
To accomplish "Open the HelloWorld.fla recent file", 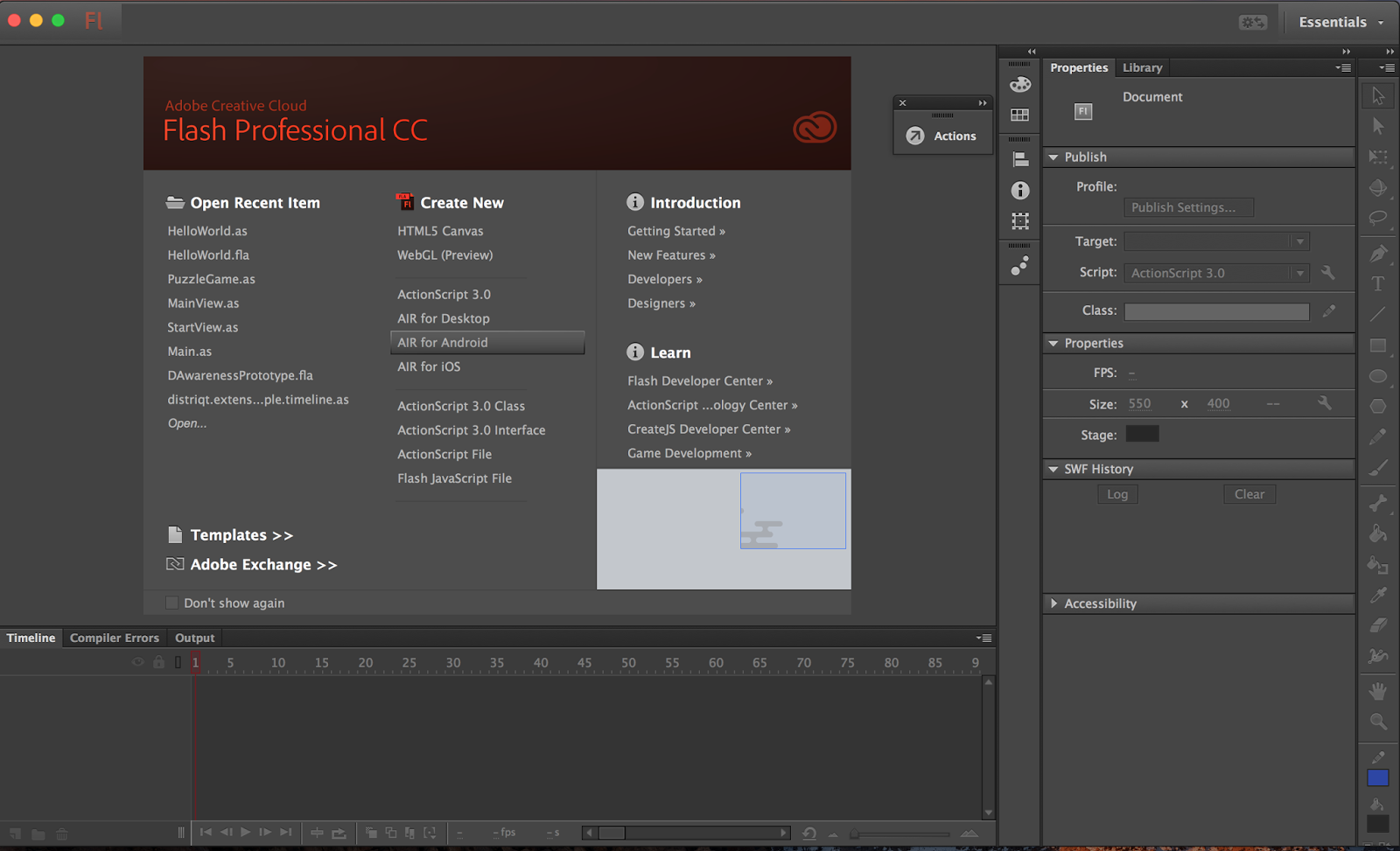I will tap(207, 255).
